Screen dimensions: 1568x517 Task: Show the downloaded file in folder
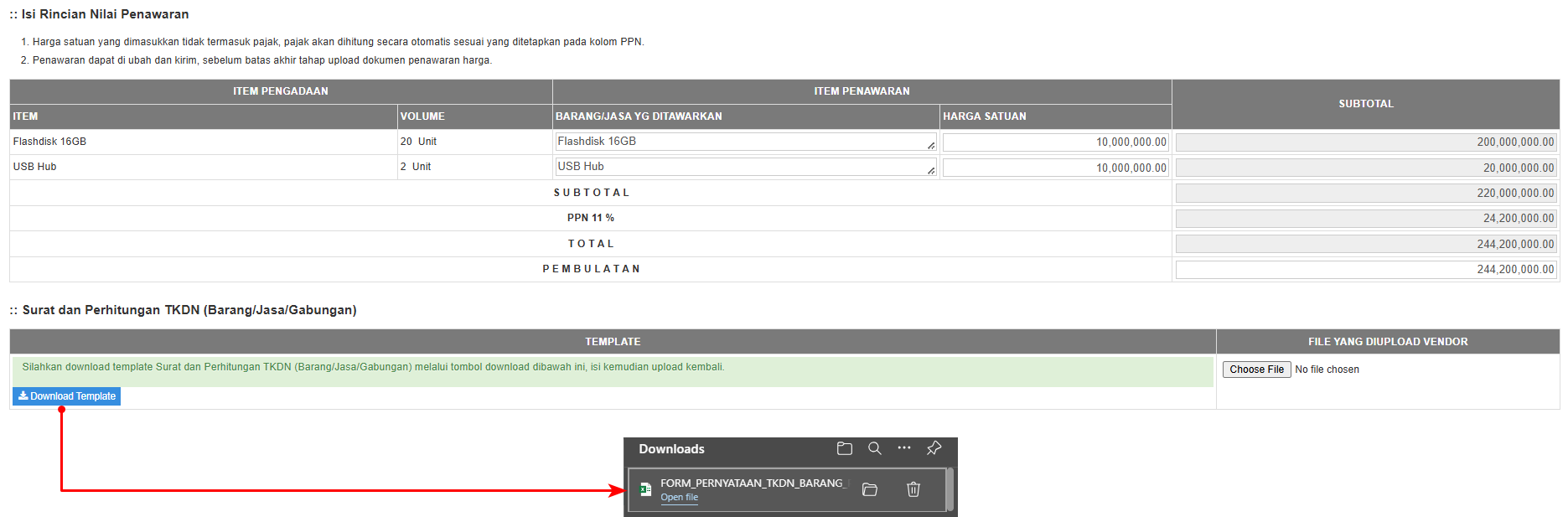[870, 489]
